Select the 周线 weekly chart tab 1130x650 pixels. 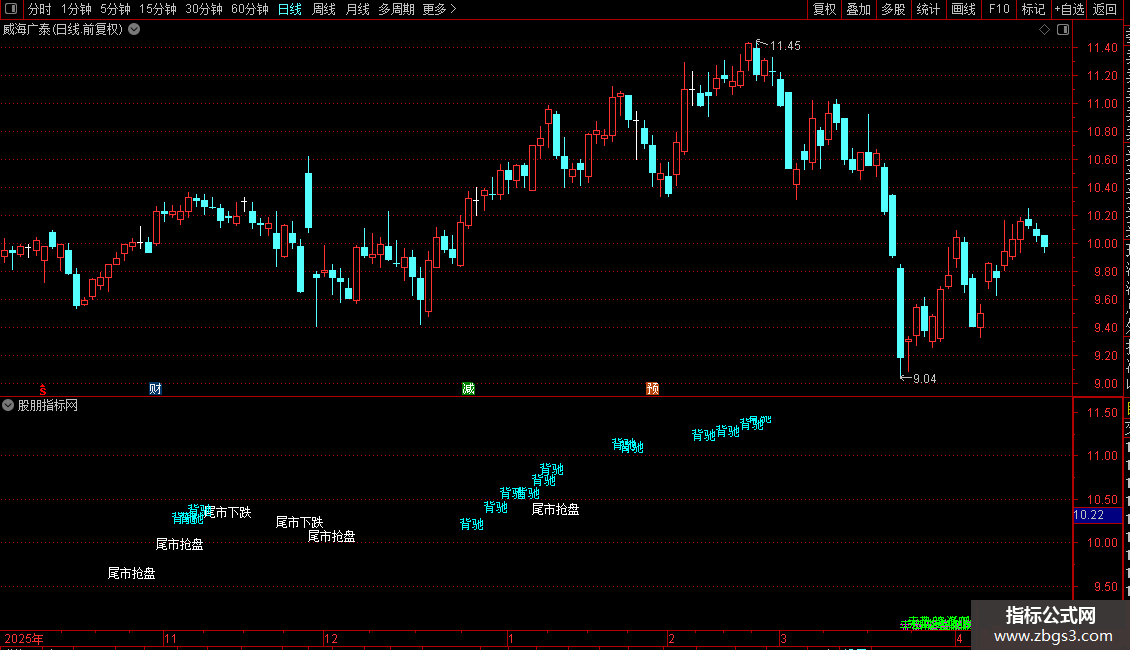click(324, 9)
